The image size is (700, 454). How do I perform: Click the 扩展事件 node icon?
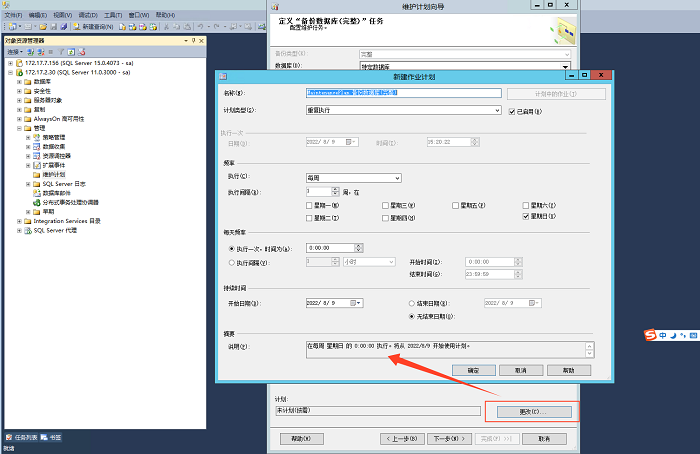point(37,165)
